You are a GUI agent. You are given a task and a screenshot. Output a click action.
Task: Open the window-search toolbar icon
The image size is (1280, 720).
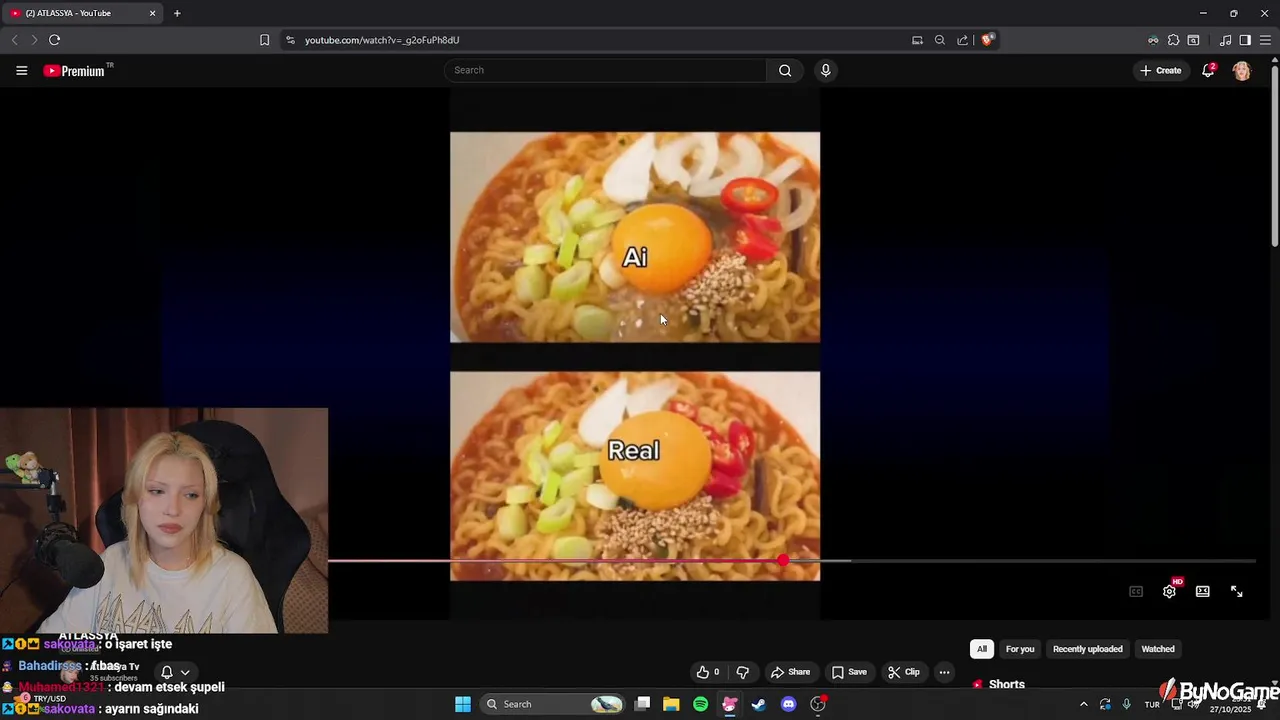coord(1193,40)
